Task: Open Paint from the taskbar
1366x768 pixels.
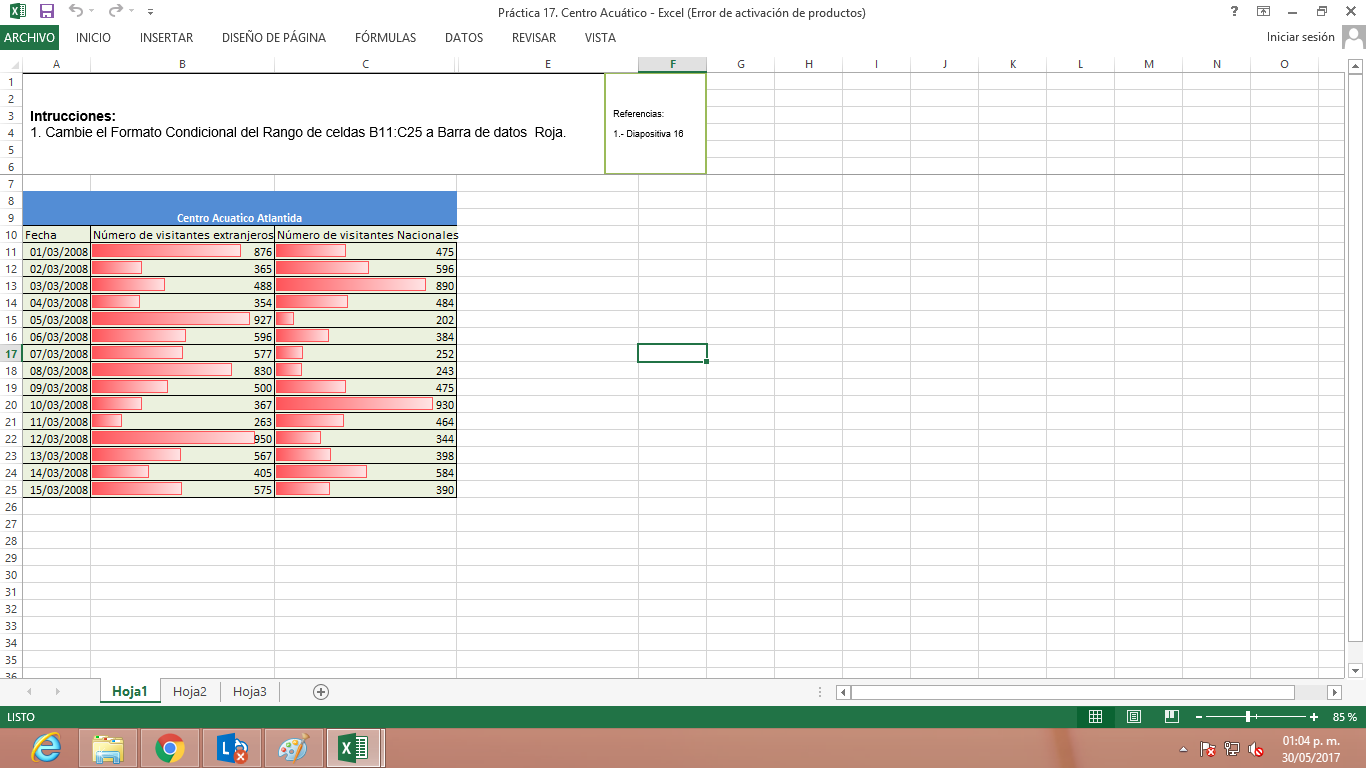Action: pos(293,748)
